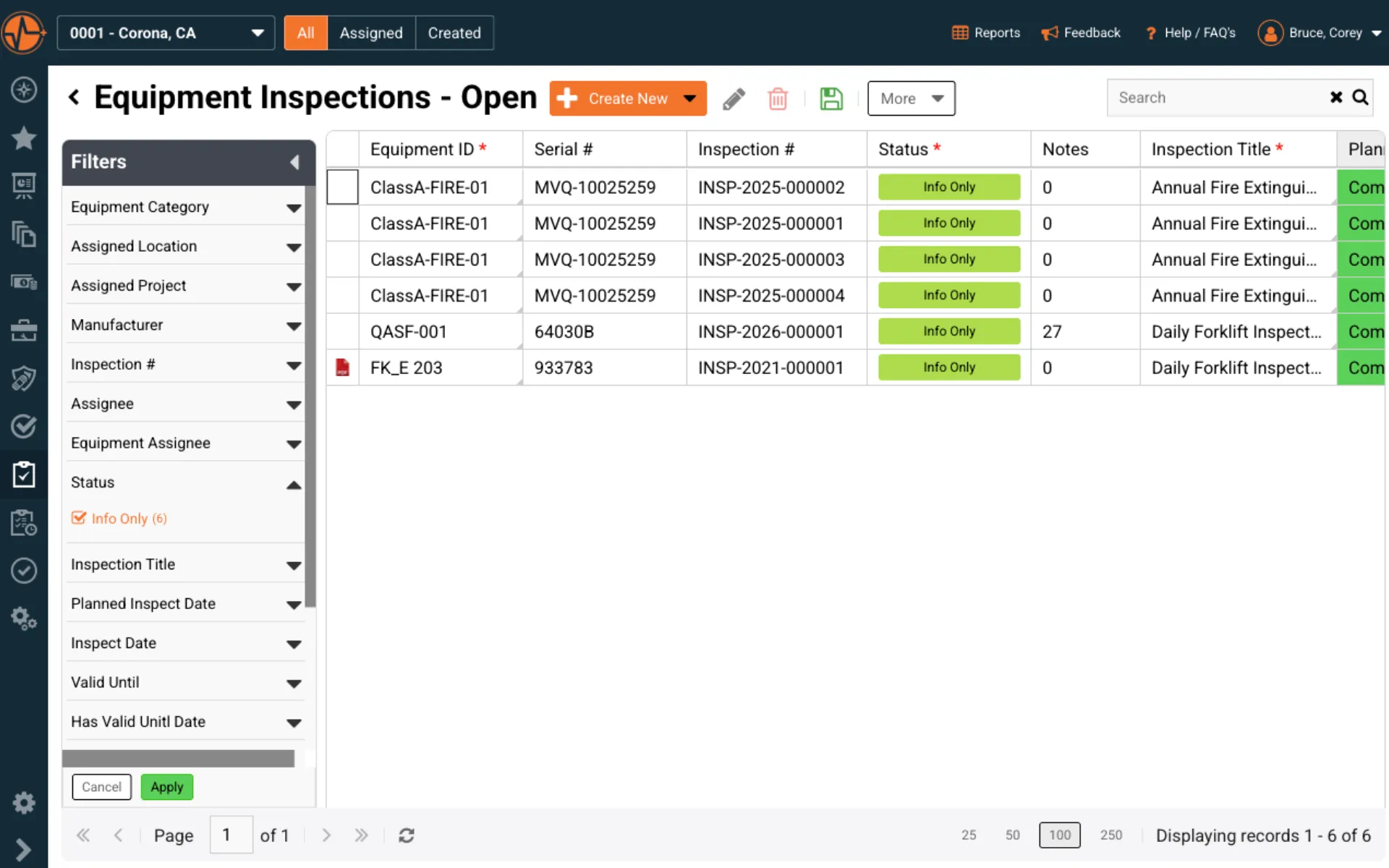Switch to the Assigned tab

coord(371,33)
